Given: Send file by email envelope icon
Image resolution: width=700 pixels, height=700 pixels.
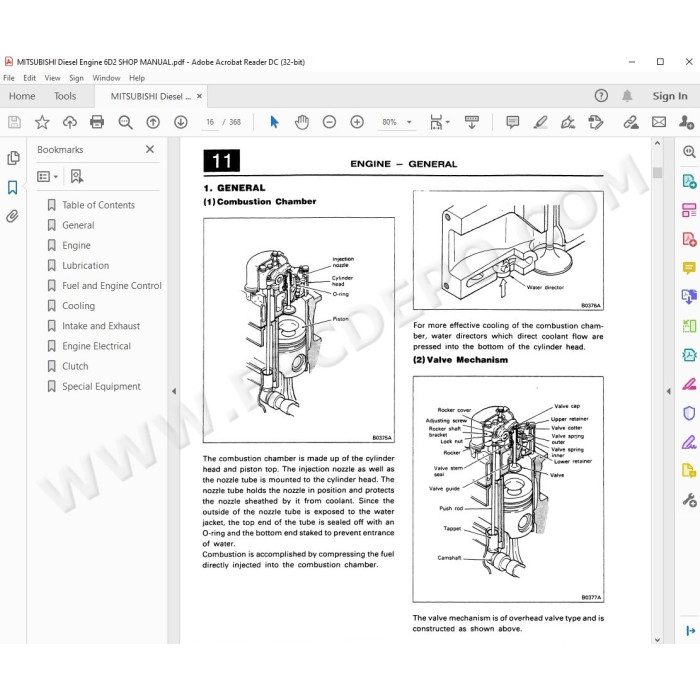Looking at the screenshot, I should [659, 122].
